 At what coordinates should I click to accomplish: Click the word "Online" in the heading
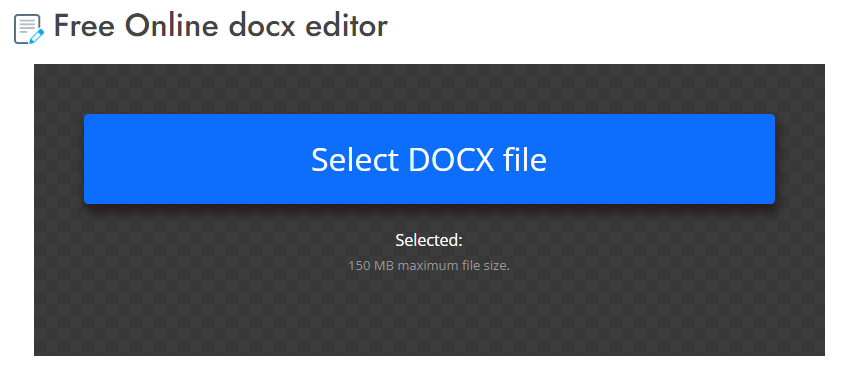point(174,25)
